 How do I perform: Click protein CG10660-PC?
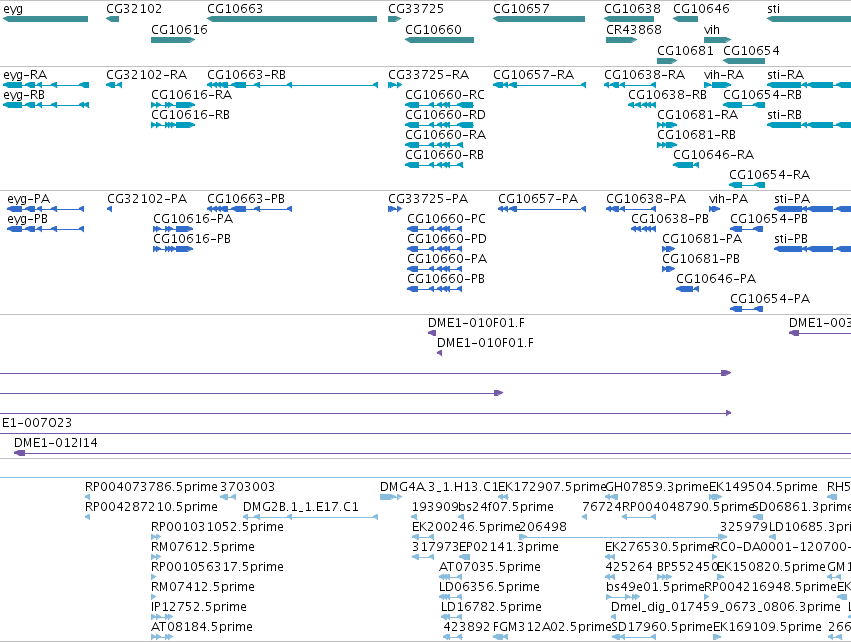click(x=435, y=229)
